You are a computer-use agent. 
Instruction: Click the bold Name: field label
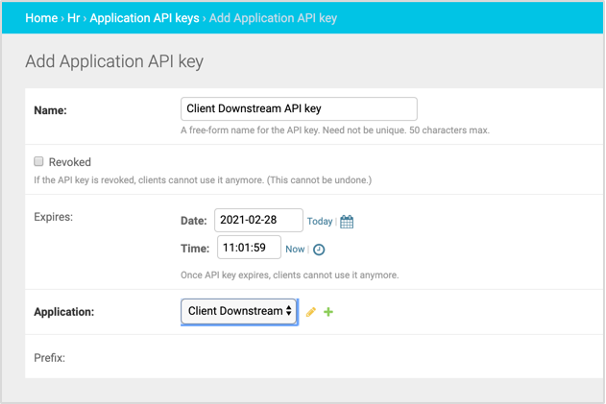(50, 110)
